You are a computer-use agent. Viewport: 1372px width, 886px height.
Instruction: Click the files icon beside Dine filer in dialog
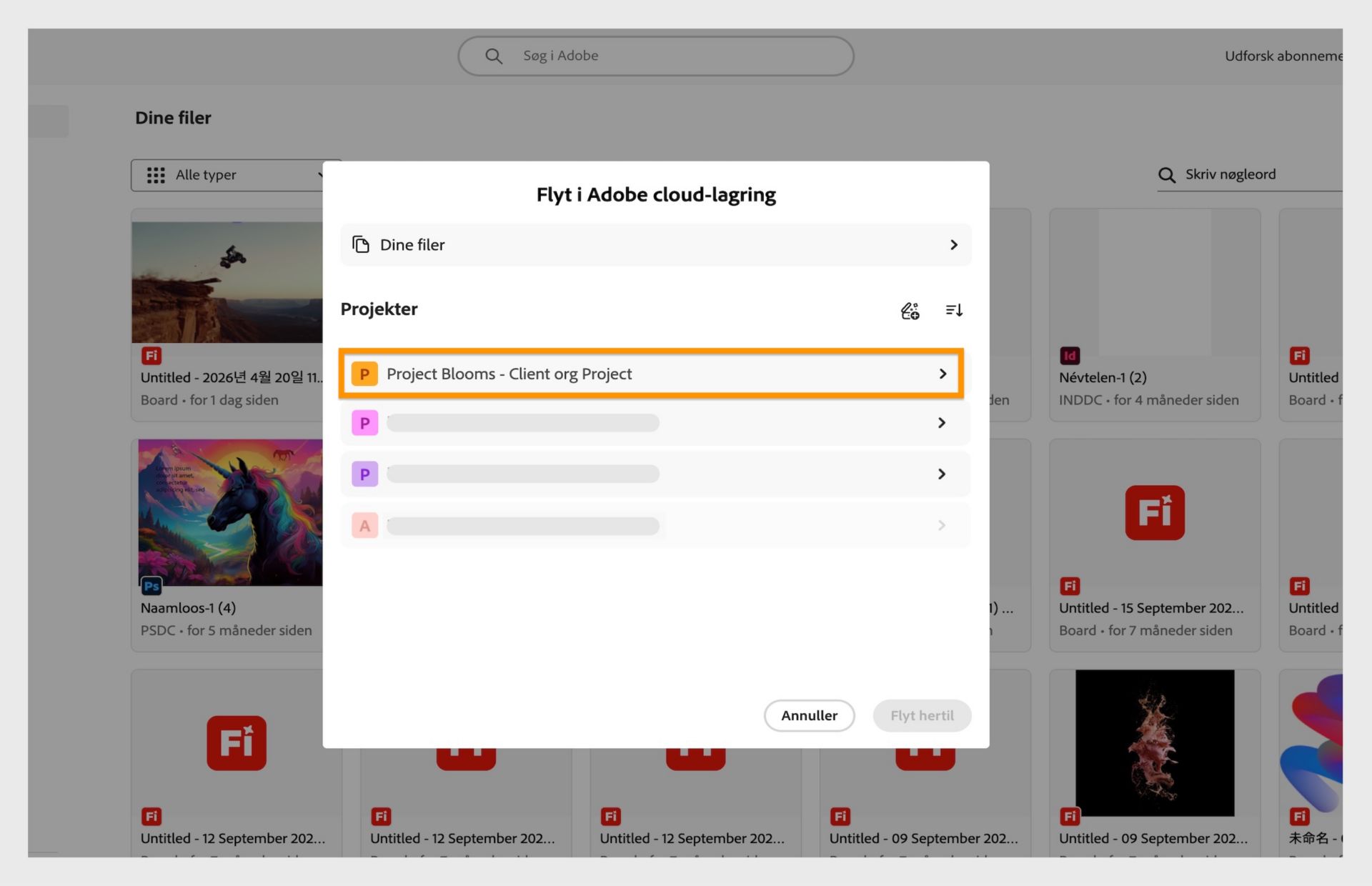(x=361, y=244)
